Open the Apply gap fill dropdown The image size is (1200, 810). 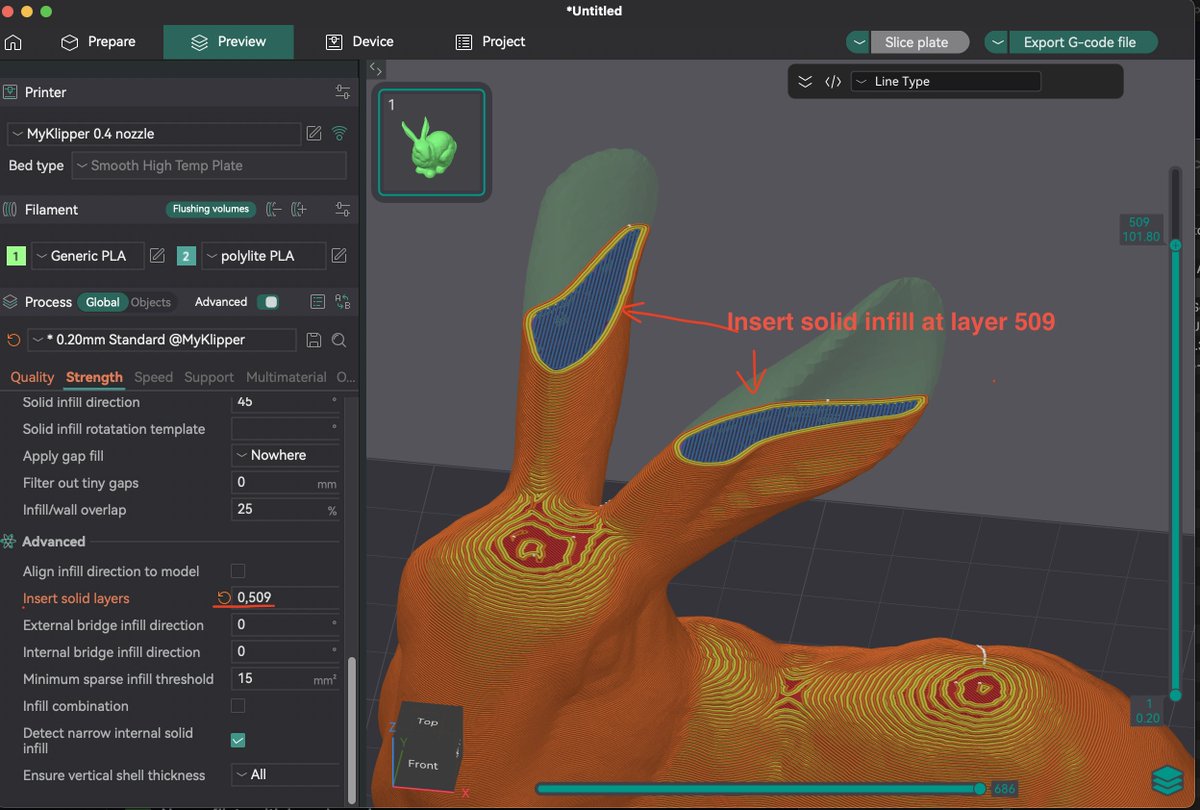(x=286, y=455)
